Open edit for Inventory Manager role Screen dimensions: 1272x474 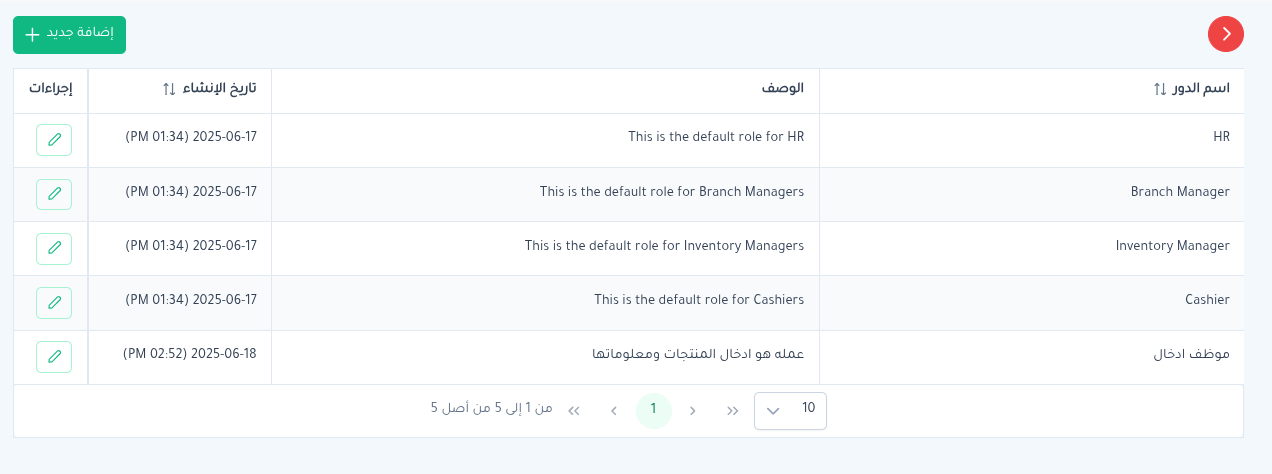(54, 247)
